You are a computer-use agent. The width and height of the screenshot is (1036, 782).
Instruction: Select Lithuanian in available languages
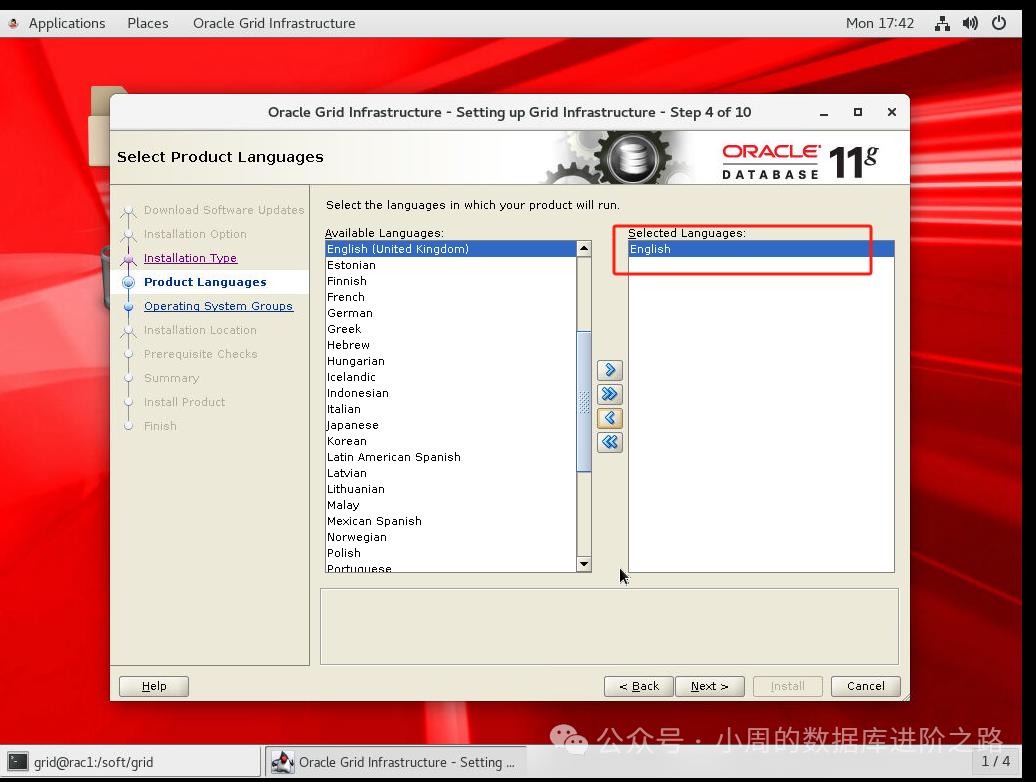pos(451,489)
